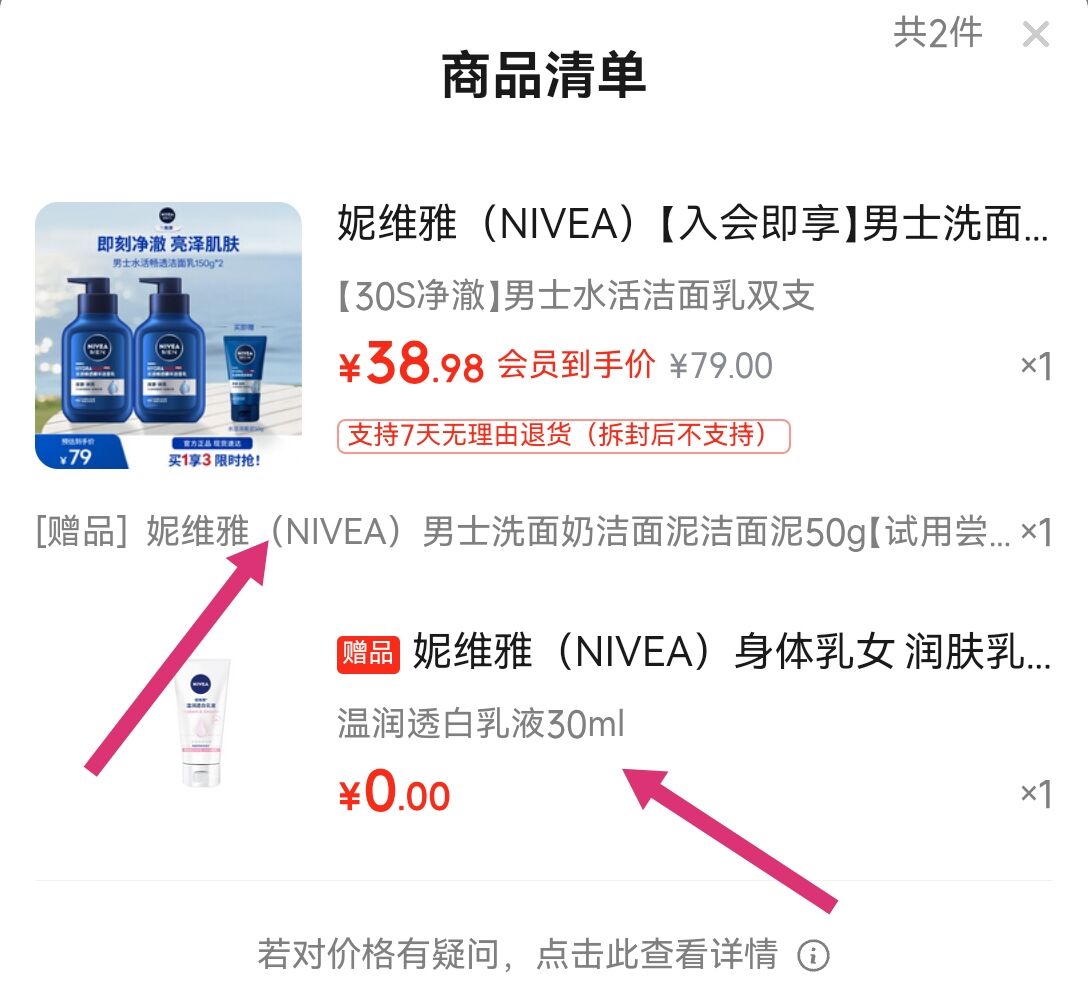The height and width of the screenshot is (1003, 1088).
Task: Tap the ×1 quantity beside ¥0.00 gift
Action: point(1036,794)
